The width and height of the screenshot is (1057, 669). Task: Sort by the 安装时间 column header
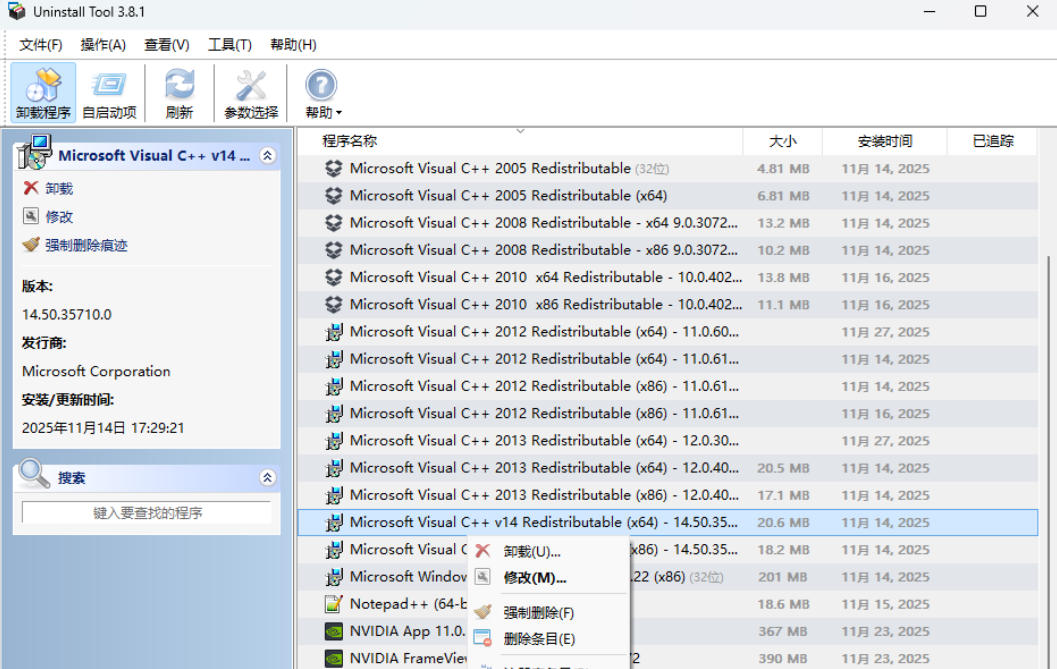pos(885,141)
